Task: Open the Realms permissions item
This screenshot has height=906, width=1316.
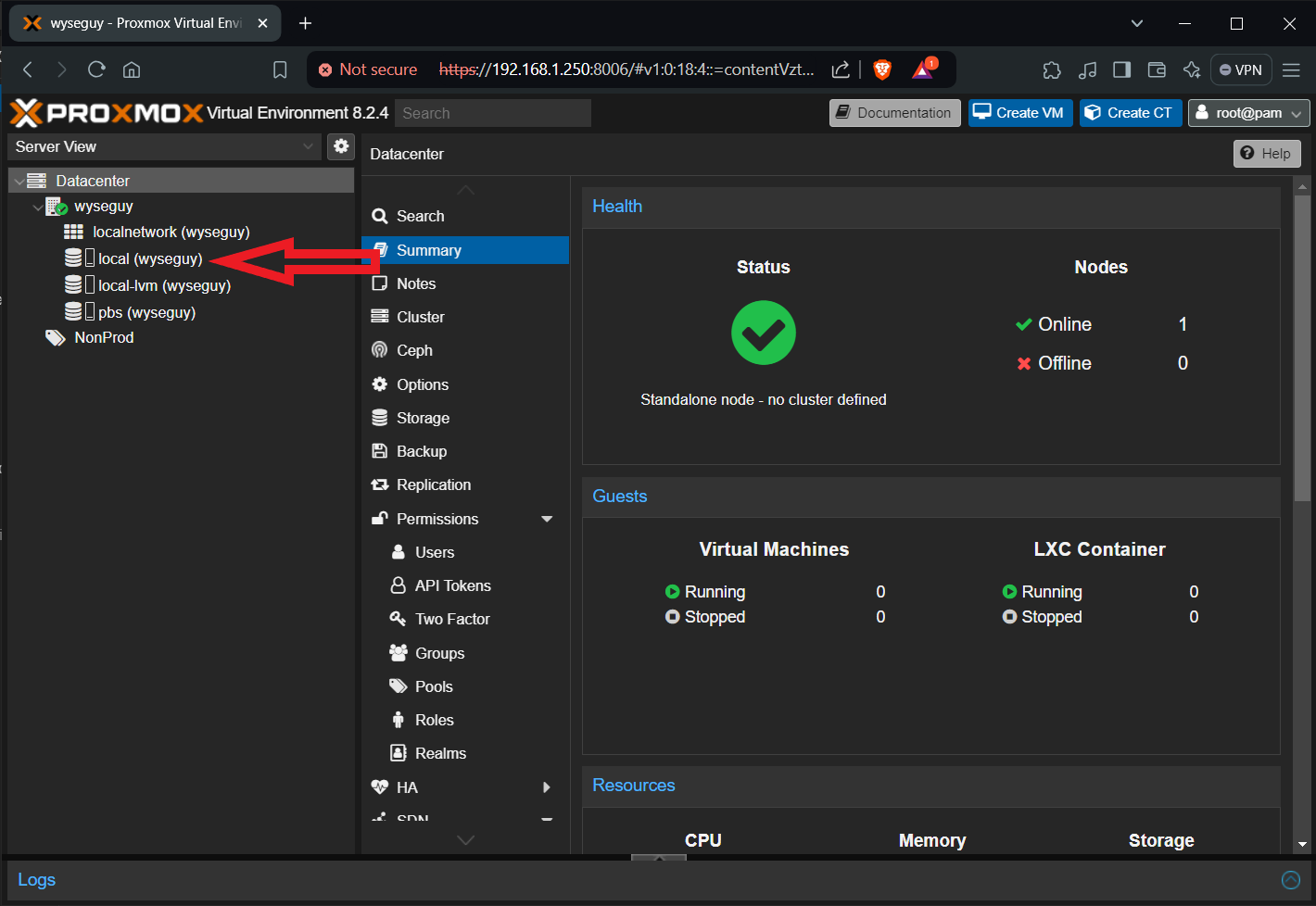Action: coord(465,753)
